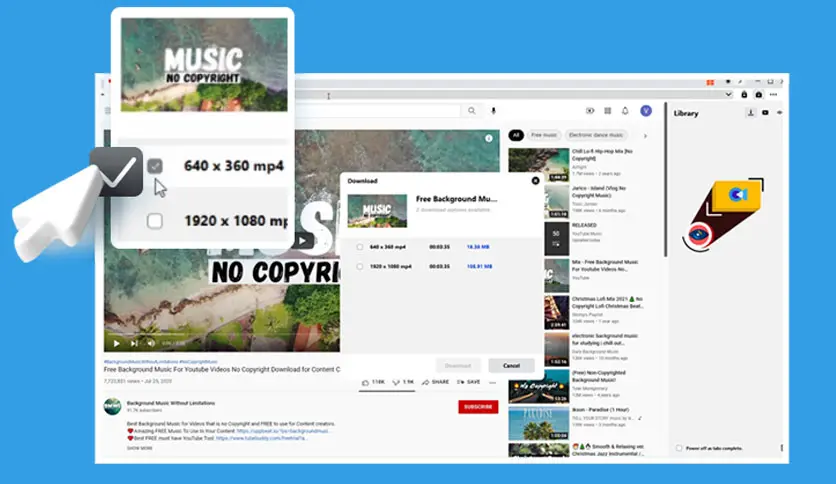Select the Free music filter chip
Screen dimensions: 836x484
click(544, 135)
